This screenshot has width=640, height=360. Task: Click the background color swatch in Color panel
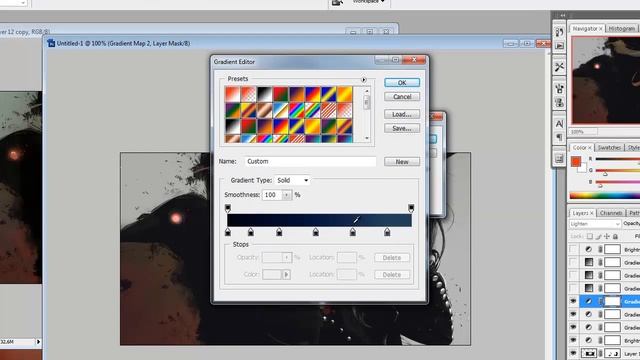(583, 168)
